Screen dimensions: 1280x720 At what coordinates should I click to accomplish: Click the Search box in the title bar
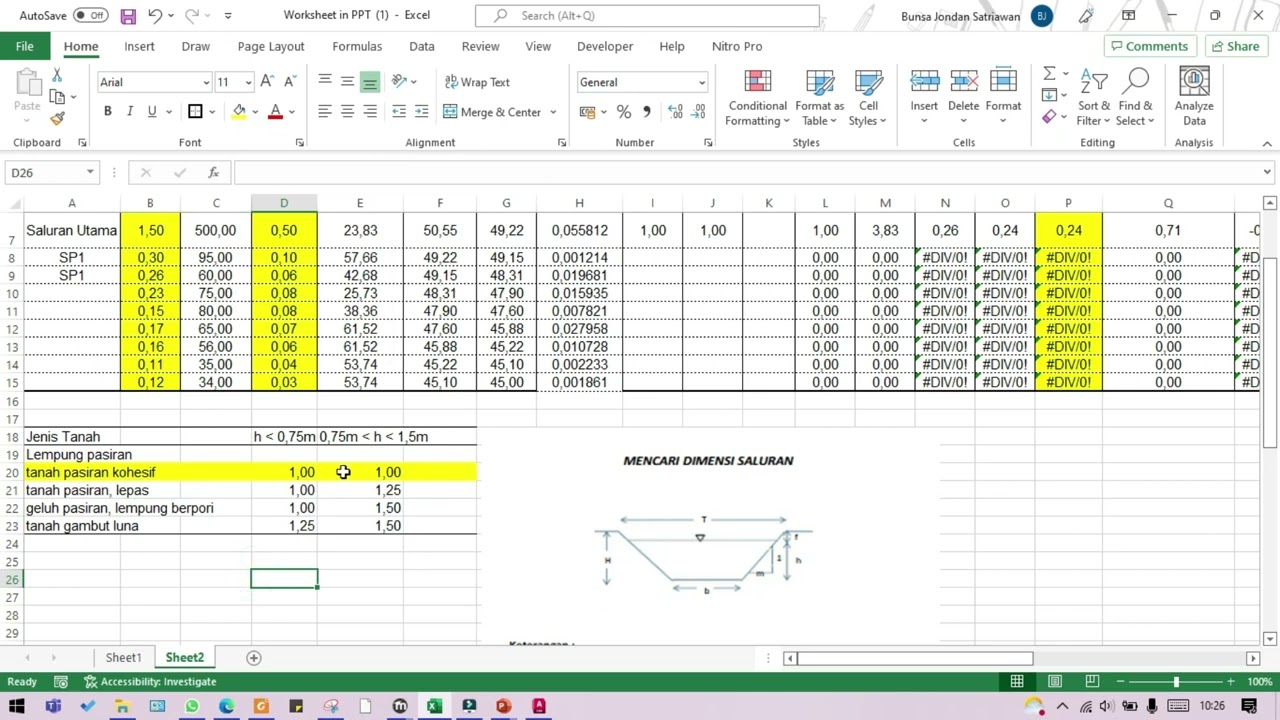point(647,16)
